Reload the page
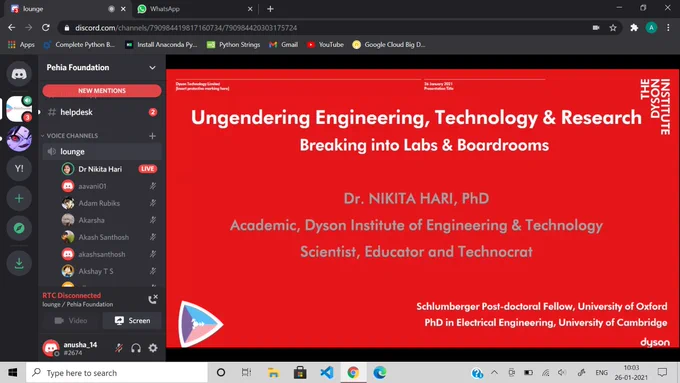 click(46, 28)
